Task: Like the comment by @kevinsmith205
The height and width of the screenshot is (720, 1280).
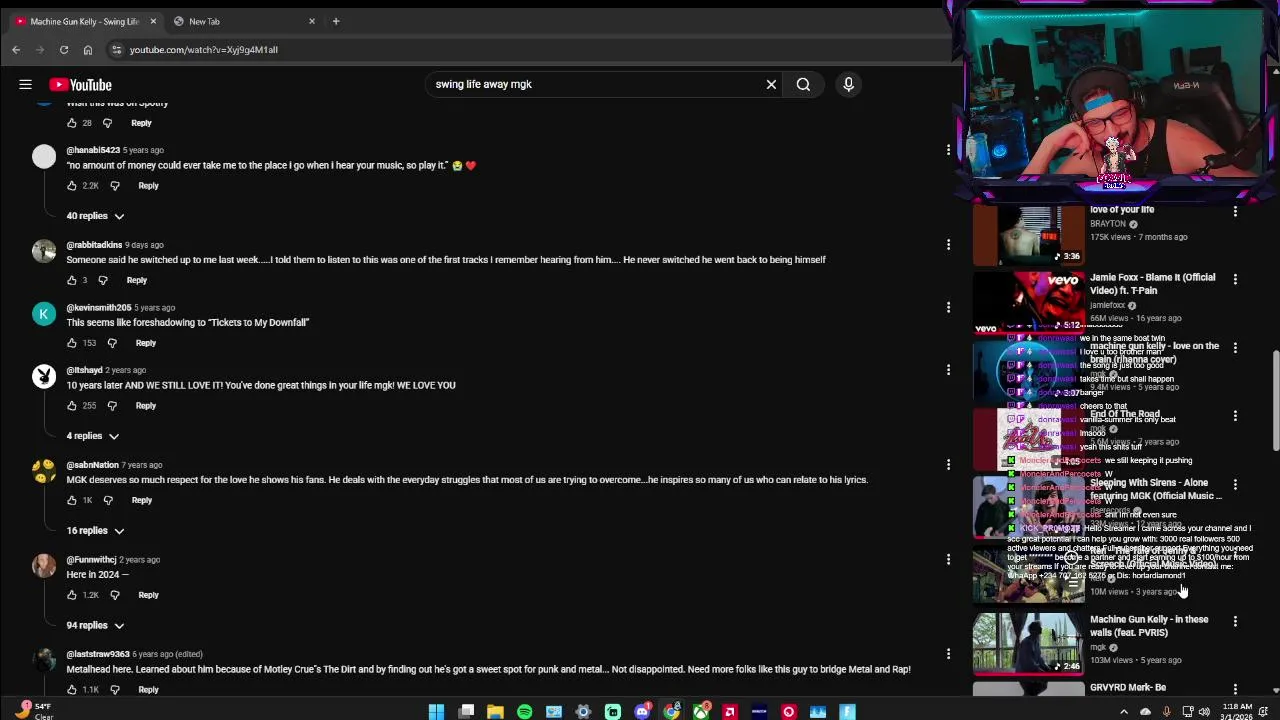Action: (x=71, y=343)
